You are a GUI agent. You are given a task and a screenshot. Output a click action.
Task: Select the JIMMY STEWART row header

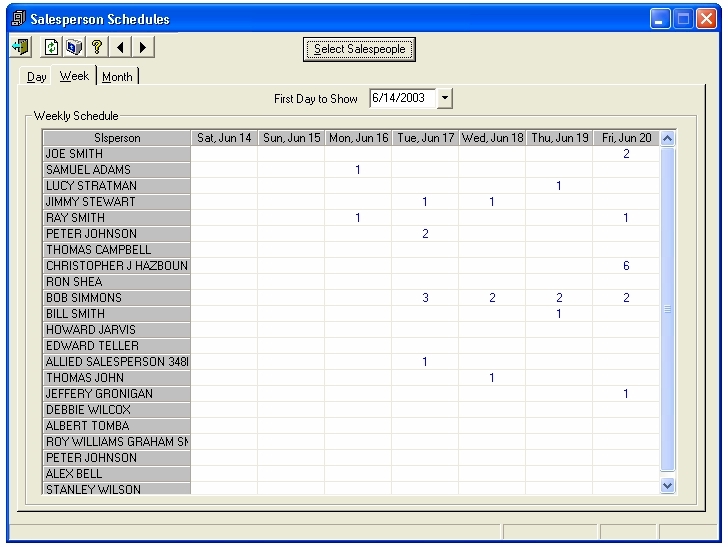117,202
